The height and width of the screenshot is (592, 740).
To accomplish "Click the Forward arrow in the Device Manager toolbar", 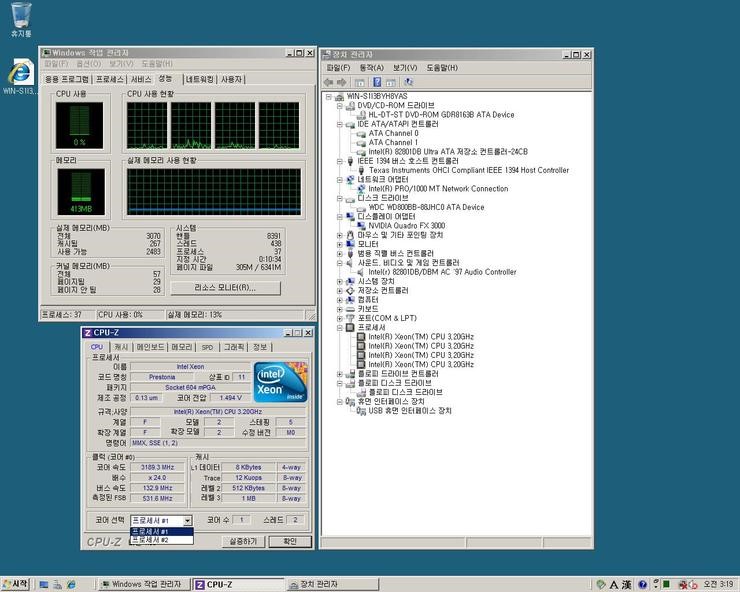I will pos(342,82).
